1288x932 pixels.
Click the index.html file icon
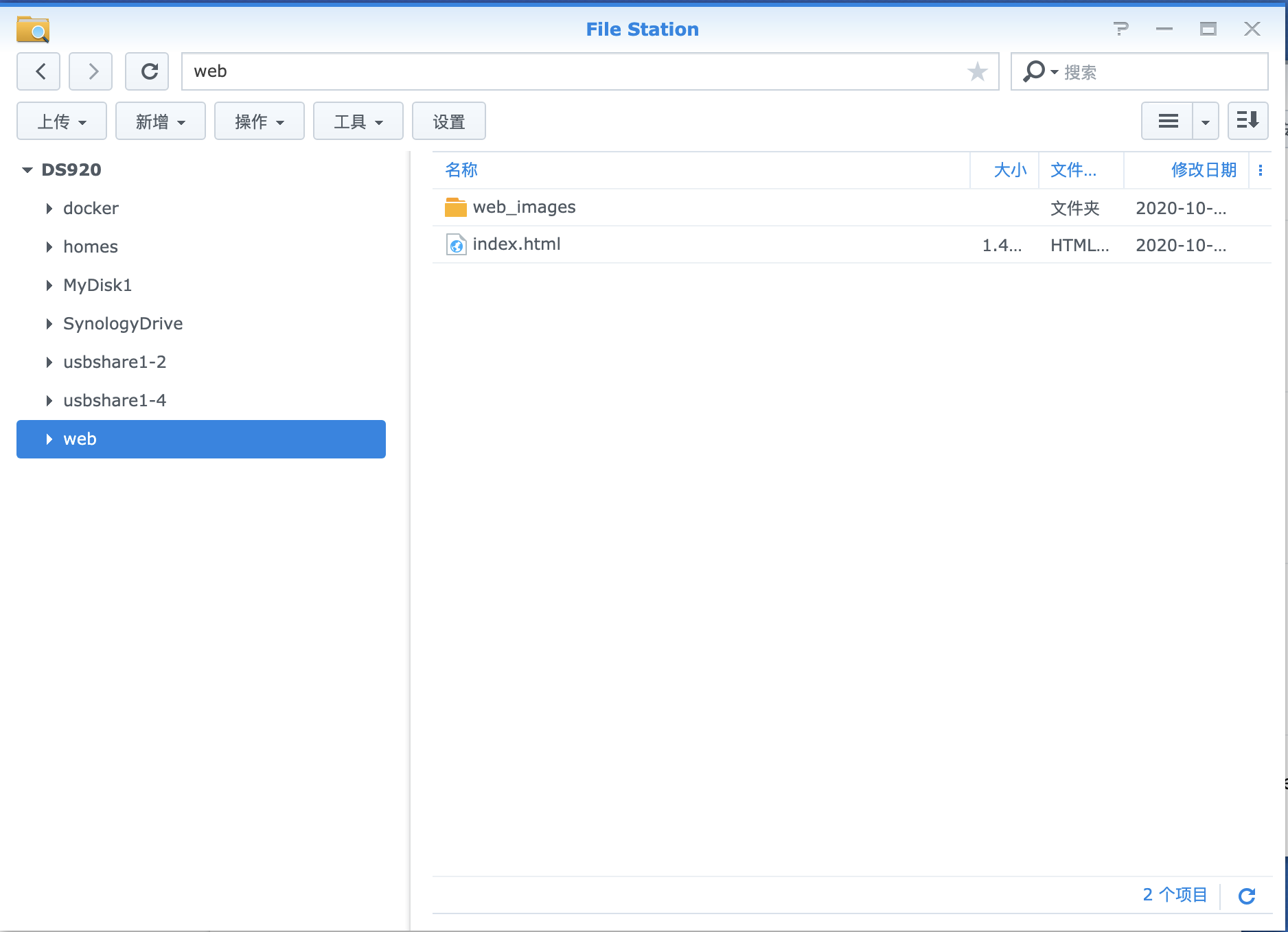click(457, 244)
